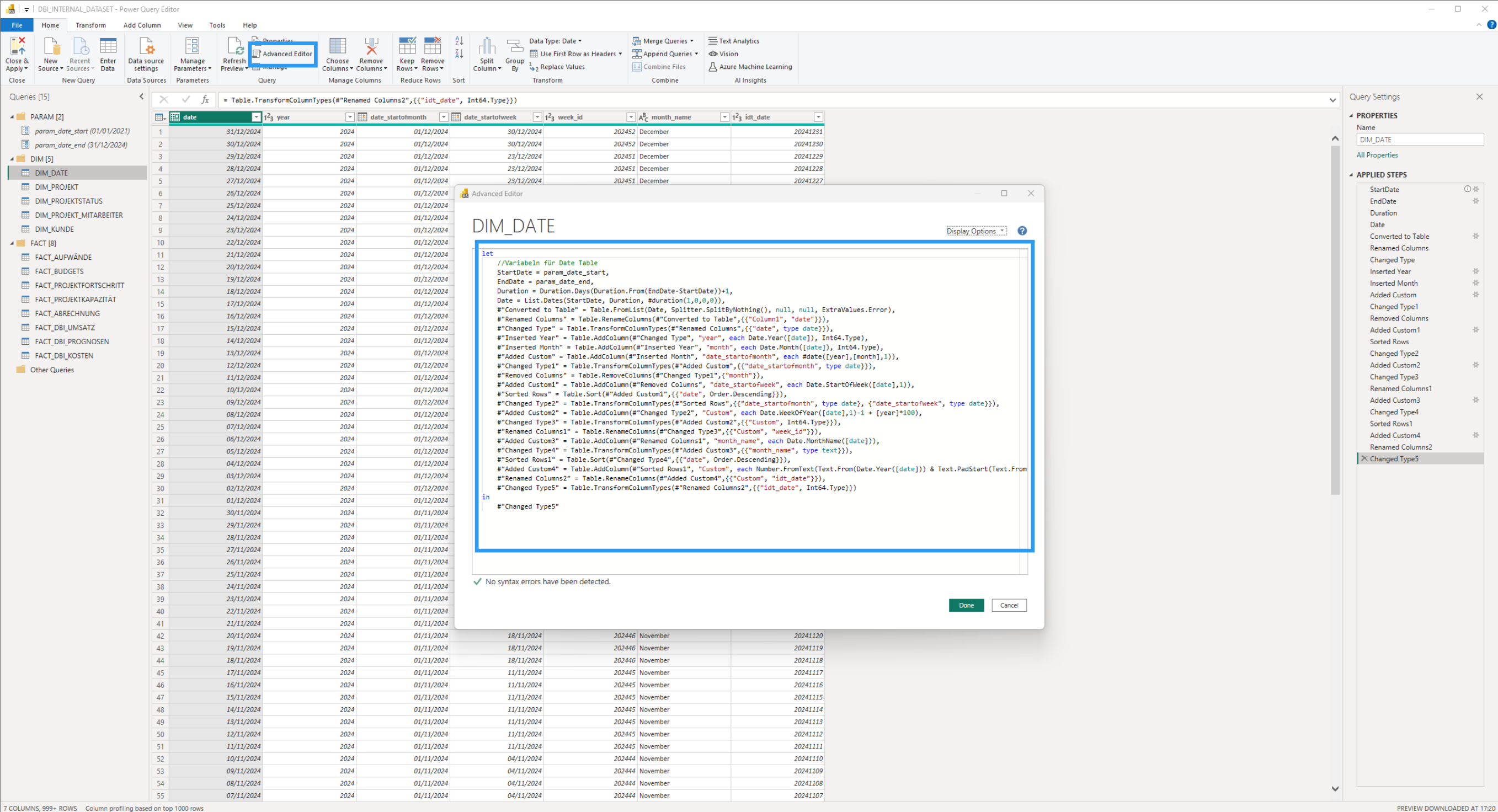Click the Power BI help icon
Screen dimensions: 1498x812
tap(1491, 25)
